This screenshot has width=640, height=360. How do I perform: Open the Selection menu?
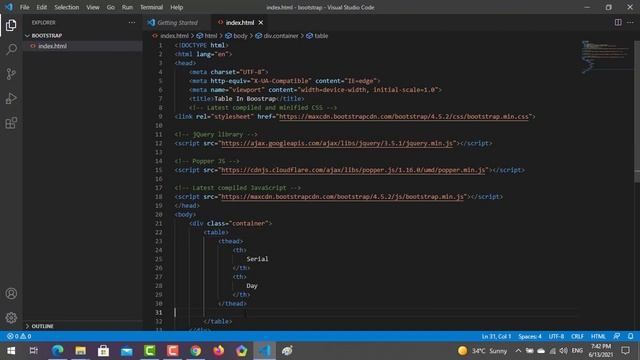coord(67,7)
